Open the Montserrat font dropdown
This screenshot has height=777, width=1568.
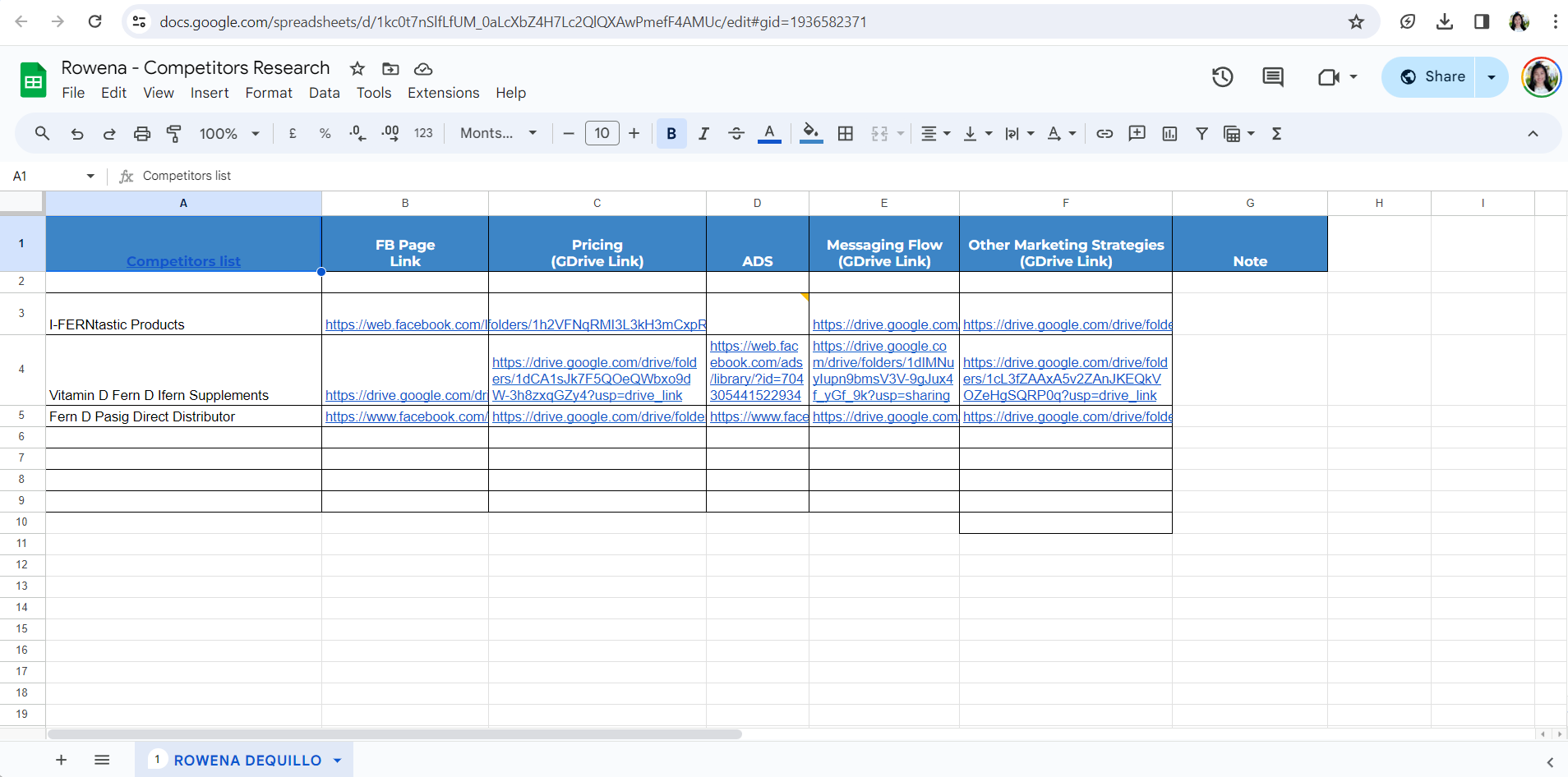(498, 134)
